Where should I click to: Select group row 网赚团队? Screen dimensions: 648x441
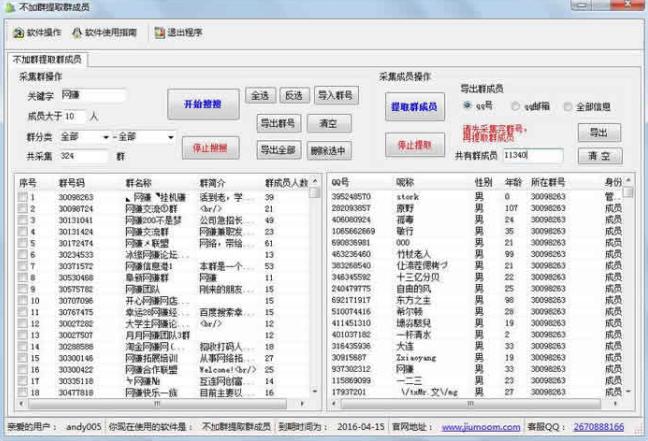point(164,289)
